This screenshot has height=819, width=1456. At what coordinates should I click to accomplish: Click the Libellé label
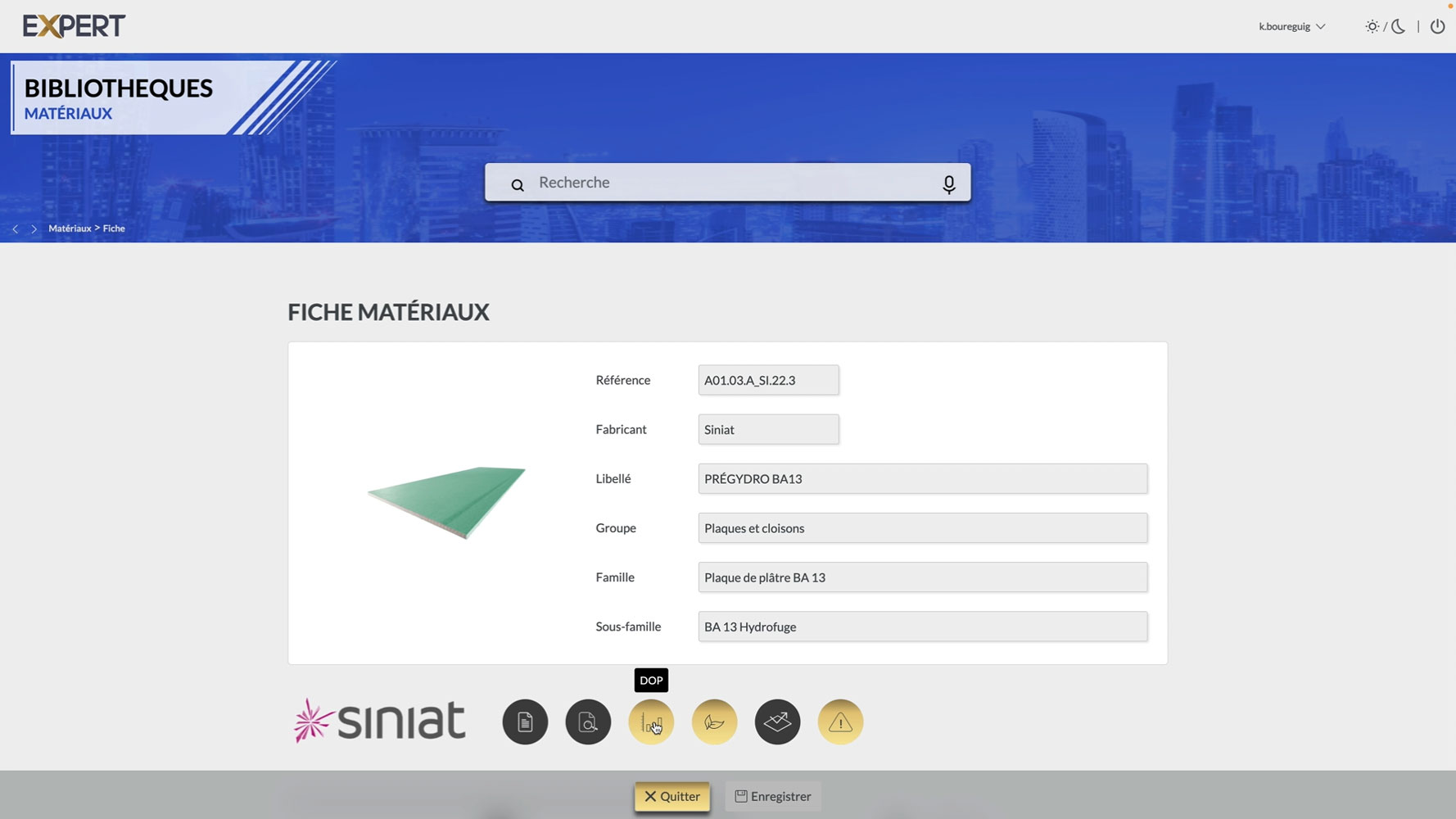coord(613,478)
